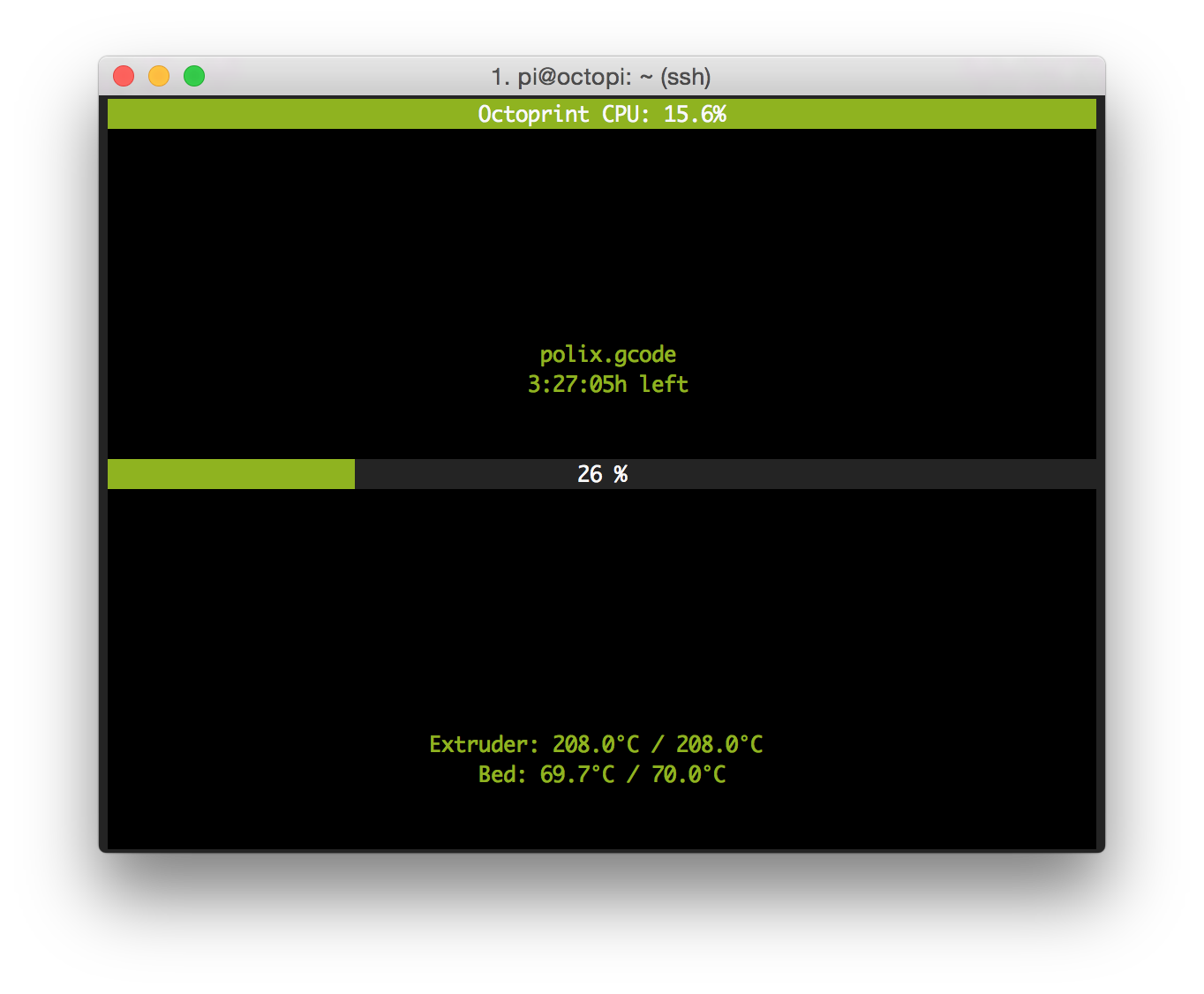Click the green filled part of the progress bar

pos(231,474)
